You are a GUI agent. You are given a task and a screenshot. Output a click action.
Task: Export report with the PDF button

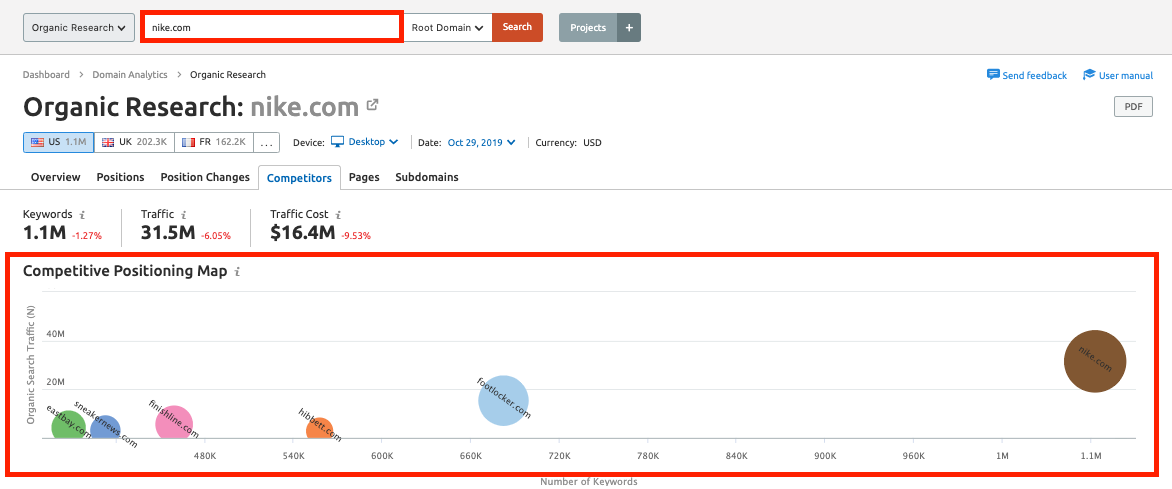1133,107
